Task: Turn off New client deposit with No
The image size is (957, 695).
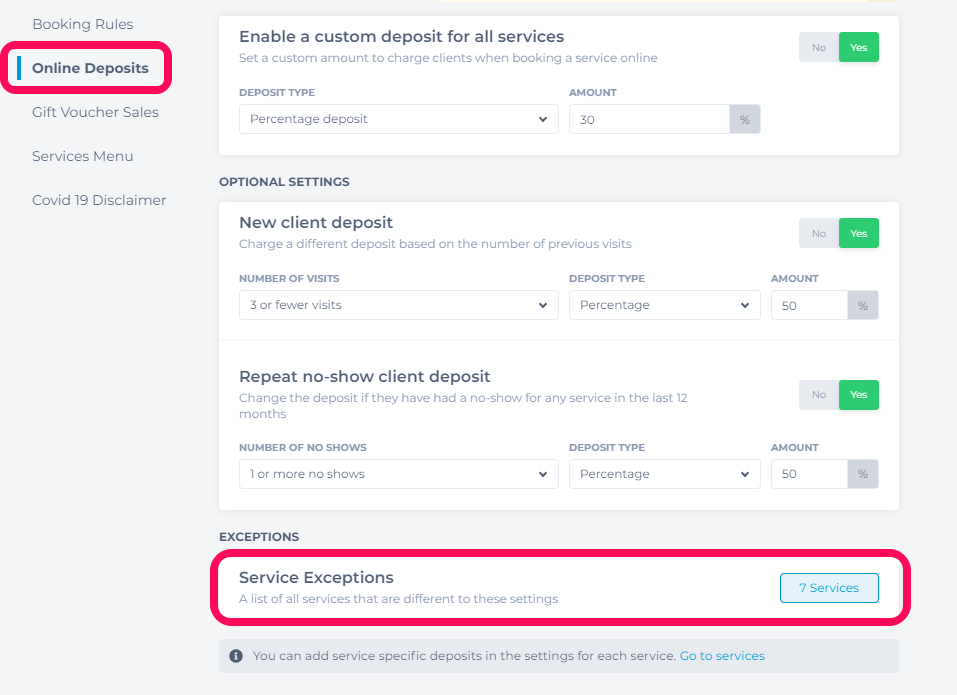Action: tap(819, 233)
